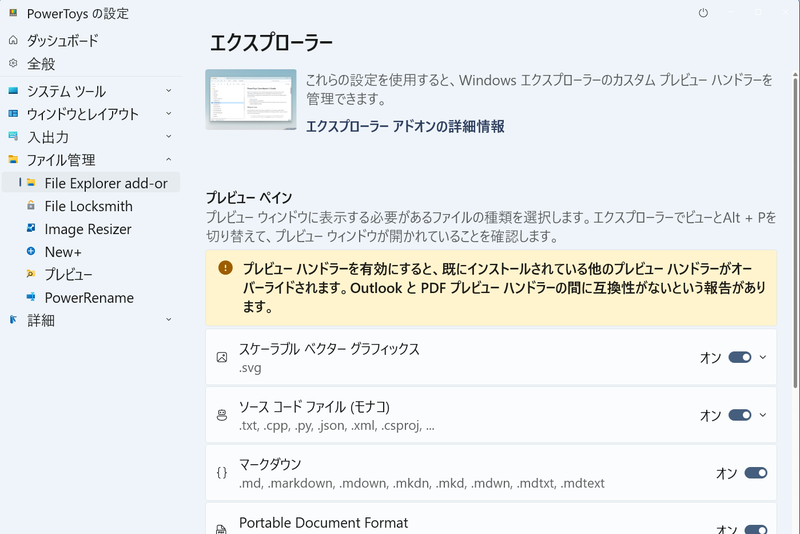This screenshot has width=800, height=534.
Task: Select PowerRename in sidebar
Action: click(91, 297)
